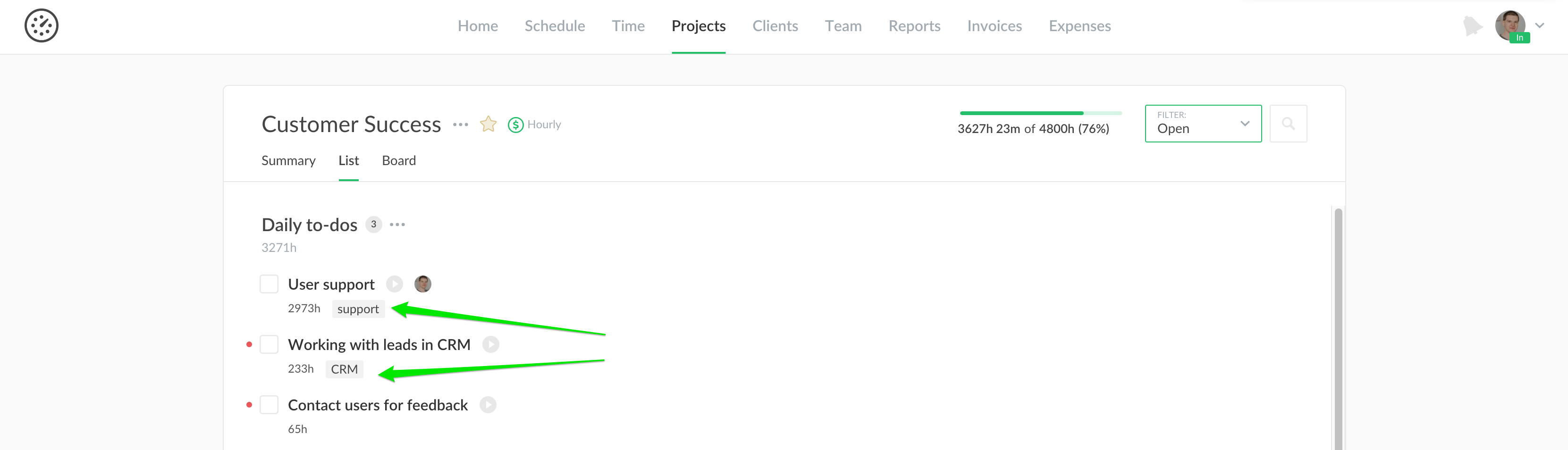This screenshot has height=450, width=1568.
Task: Click the project hours progress bar
Action: coord(1040,113)
